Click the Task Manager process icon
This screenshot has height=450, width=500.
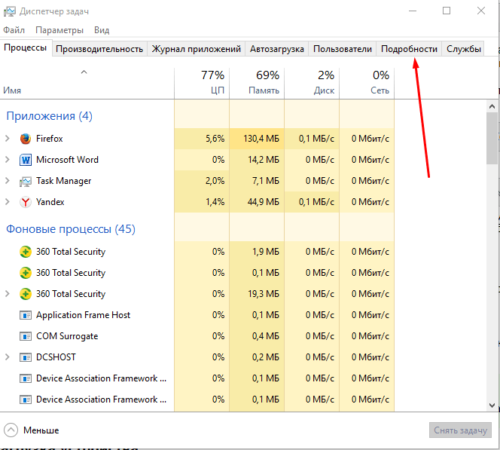point(25,181)
